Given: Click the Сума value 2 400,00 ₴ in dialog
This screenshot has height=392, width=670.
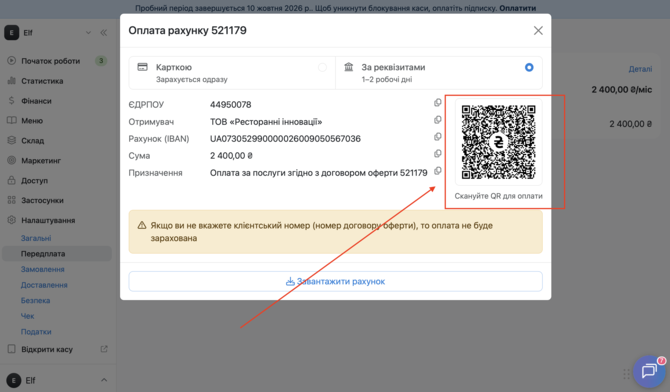Looking at the screenshot, I should pyautogui.click(x=231, y=156).
